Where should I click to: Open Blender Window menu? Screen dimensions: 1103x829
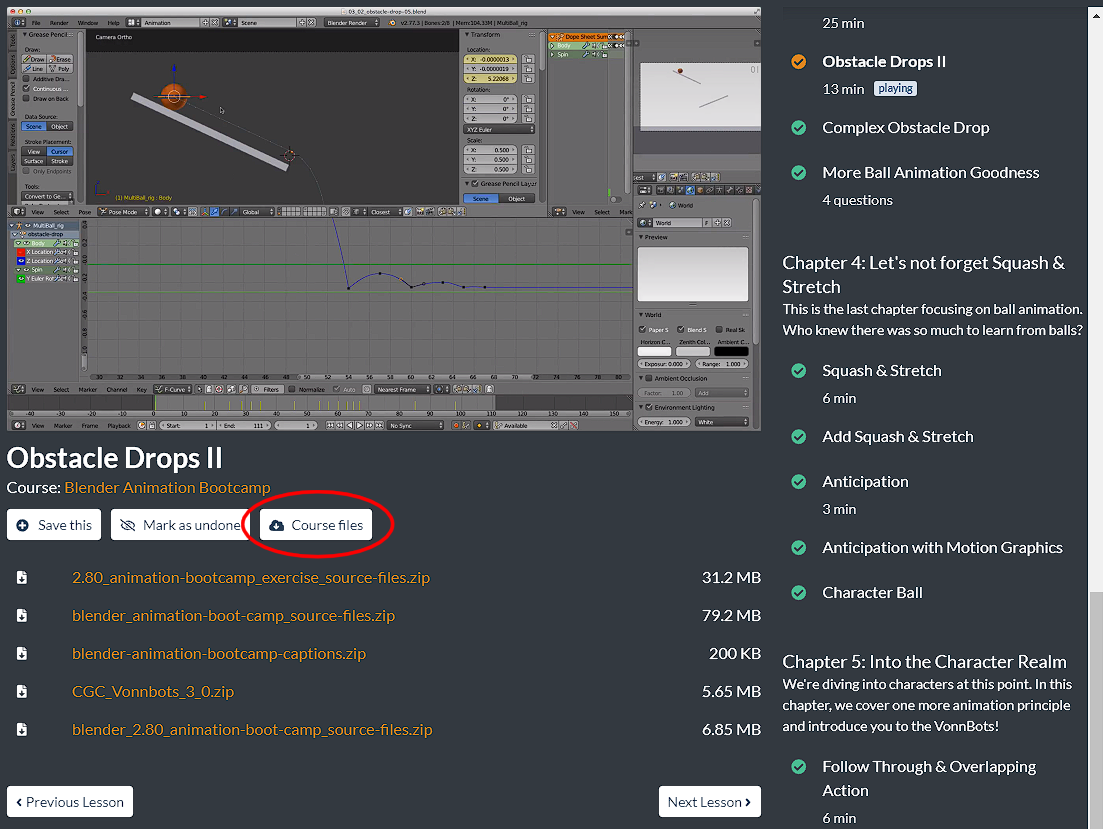tap(88, 23)
